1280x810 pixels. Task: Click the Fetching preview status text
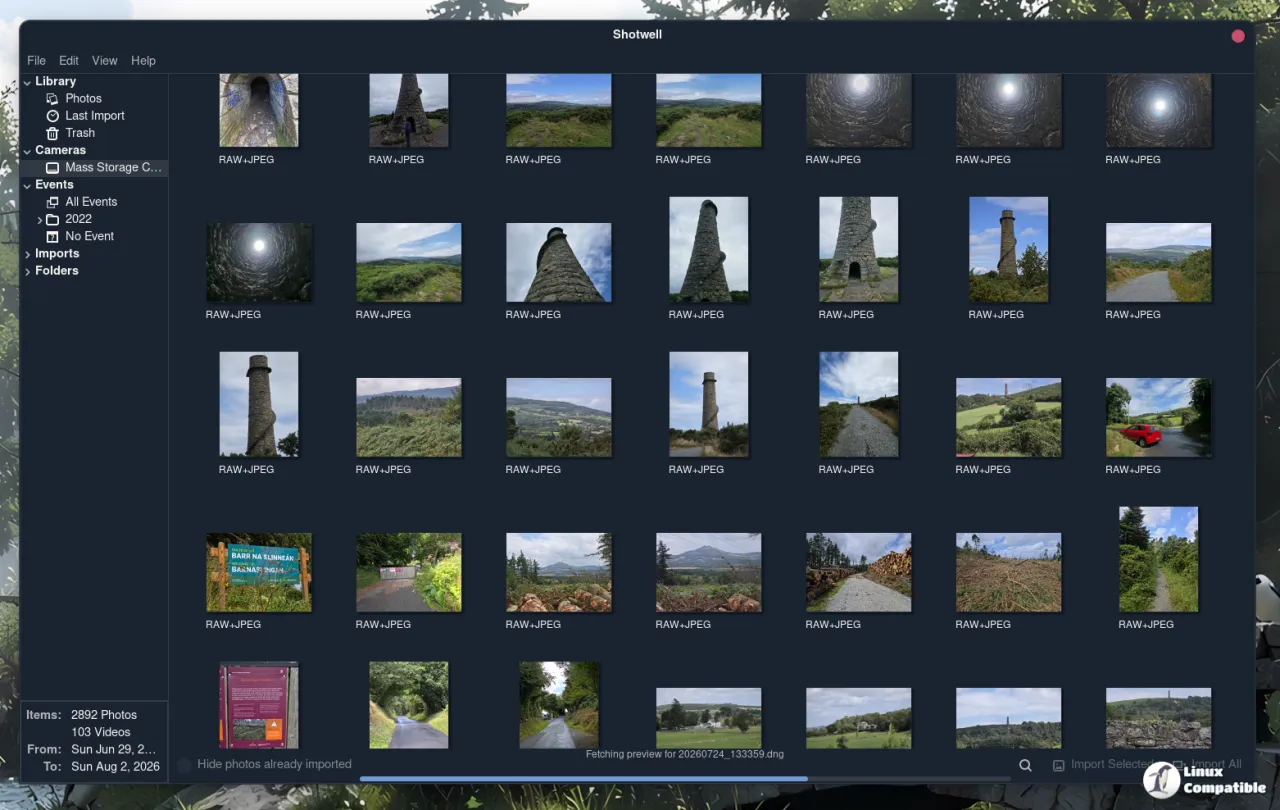click(x=684, y=755)
